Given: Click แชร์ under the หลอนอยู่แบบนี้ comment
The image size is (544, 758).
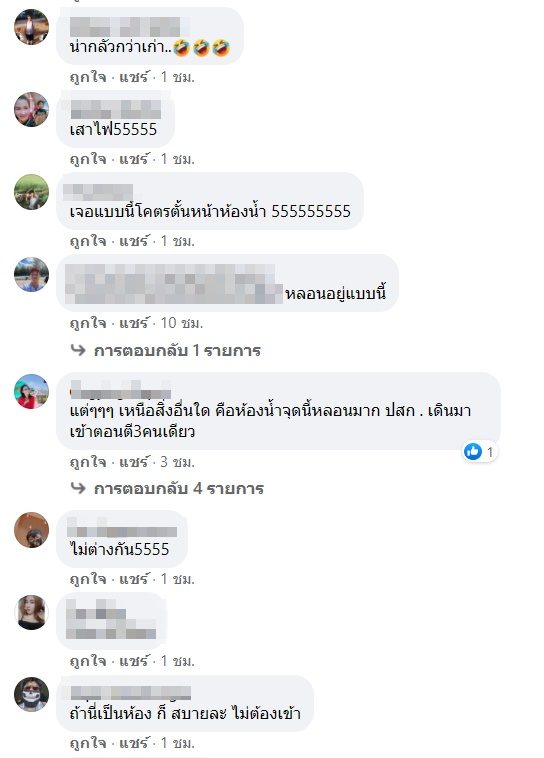Looking at the screenshot, I should tap(133, 322).
